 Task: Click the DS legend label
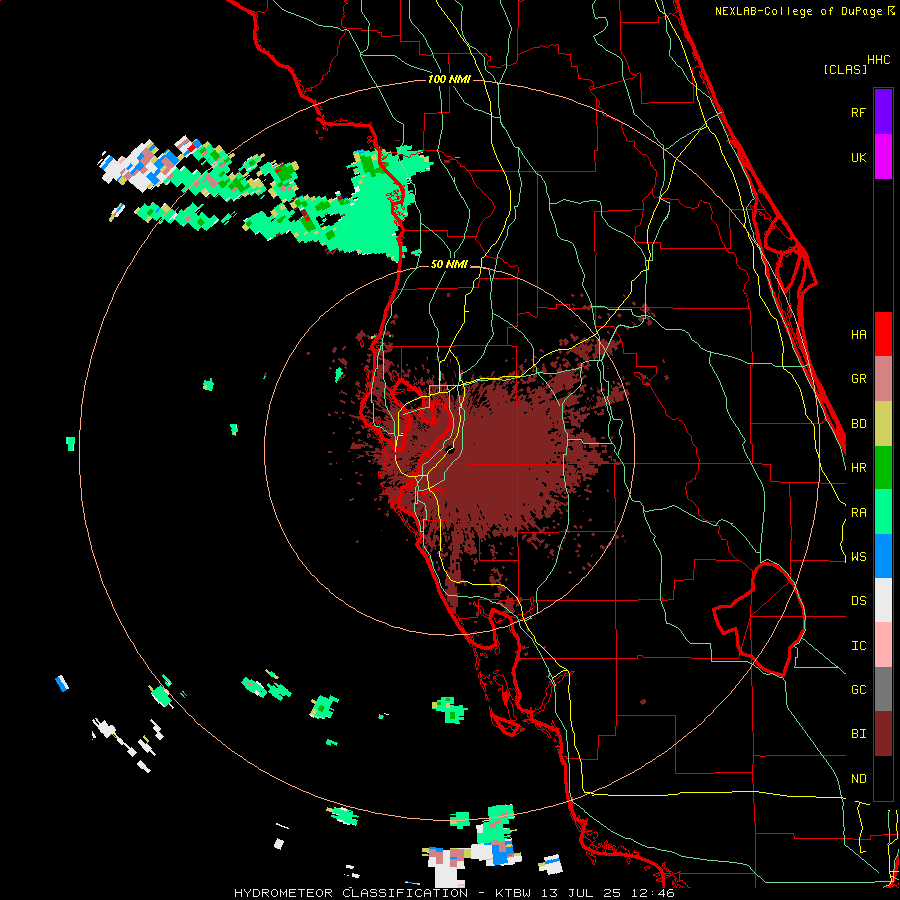coord(858,601)
